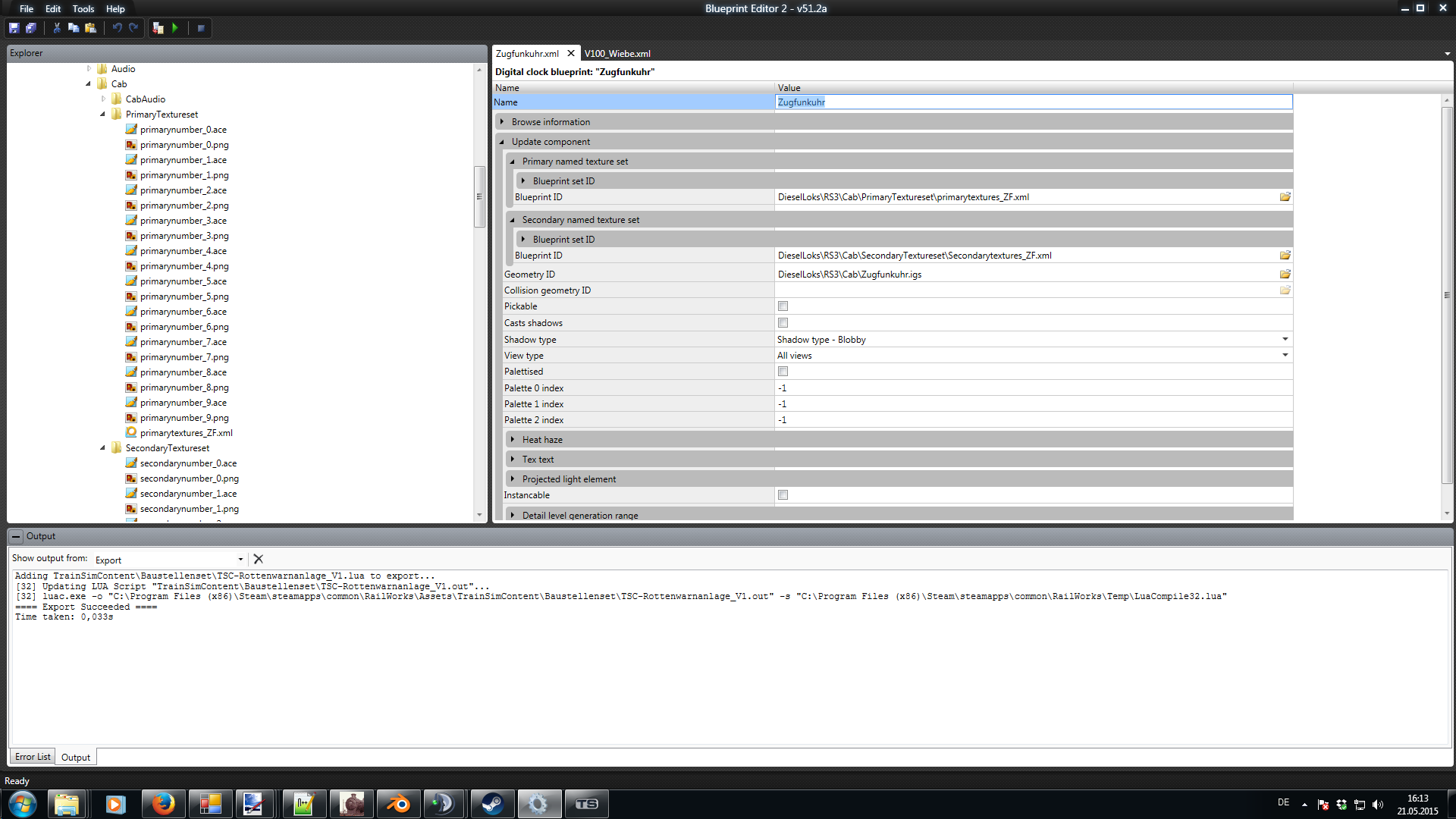Click the Cut scissors icon
Image resolution: width=1456 pixels, height=819 pixels.
57,28
